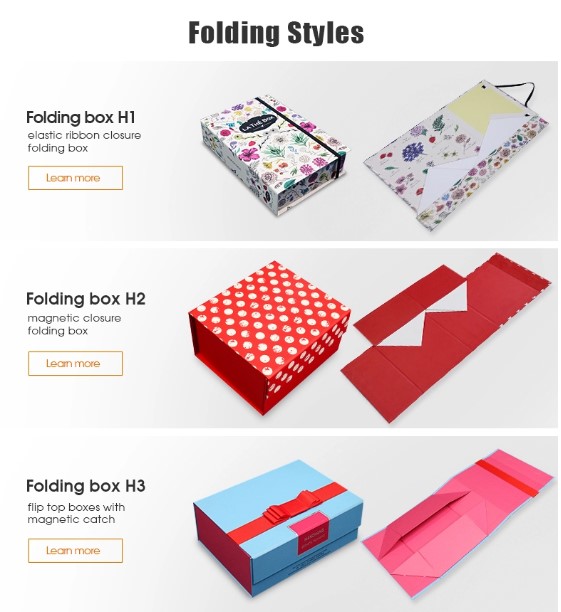
Task: View the red polka dot box image
Action: pos(269,338)
